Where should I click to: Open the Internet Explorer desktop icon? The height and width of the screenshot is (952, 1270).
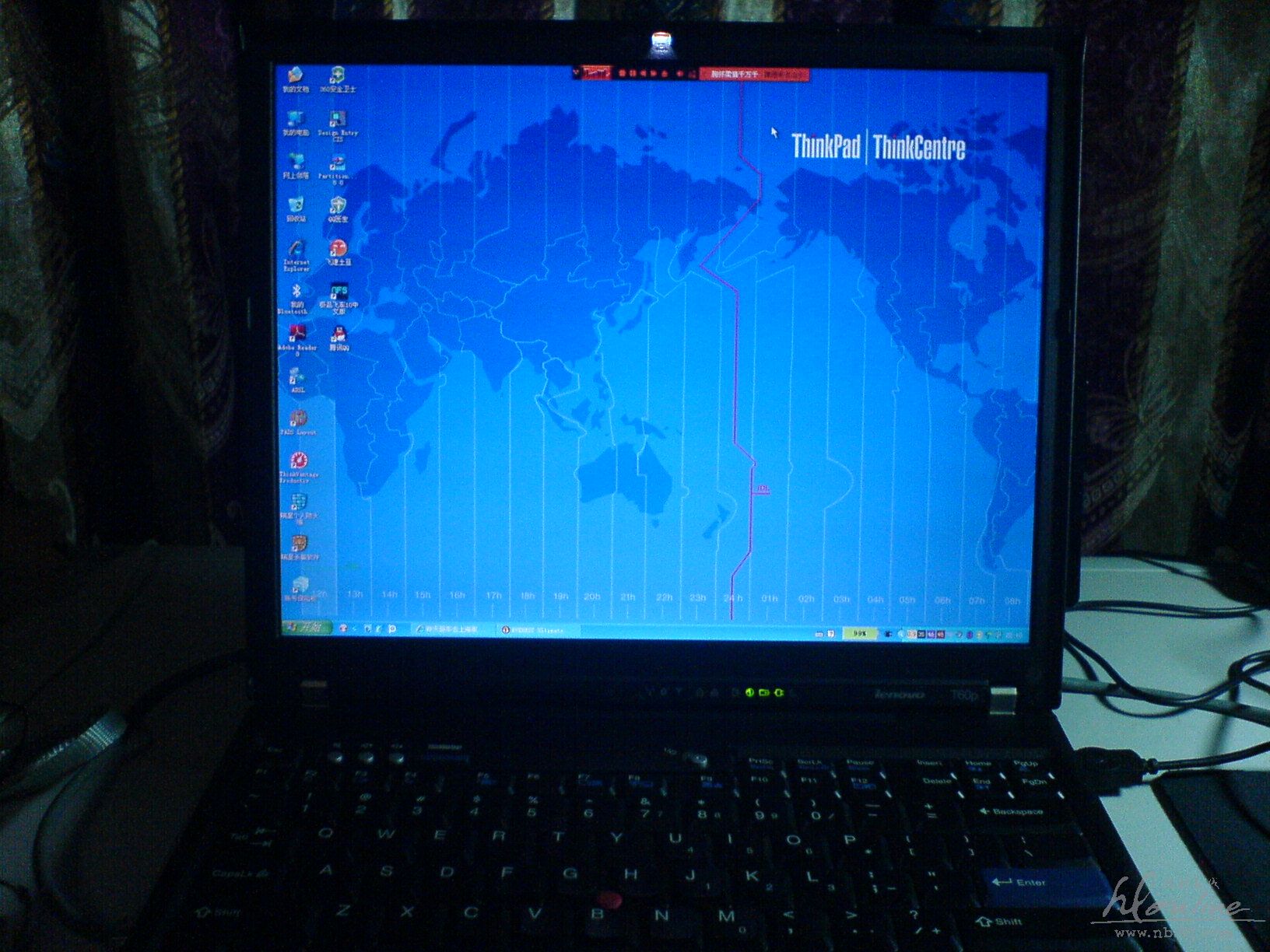point(296,255)
